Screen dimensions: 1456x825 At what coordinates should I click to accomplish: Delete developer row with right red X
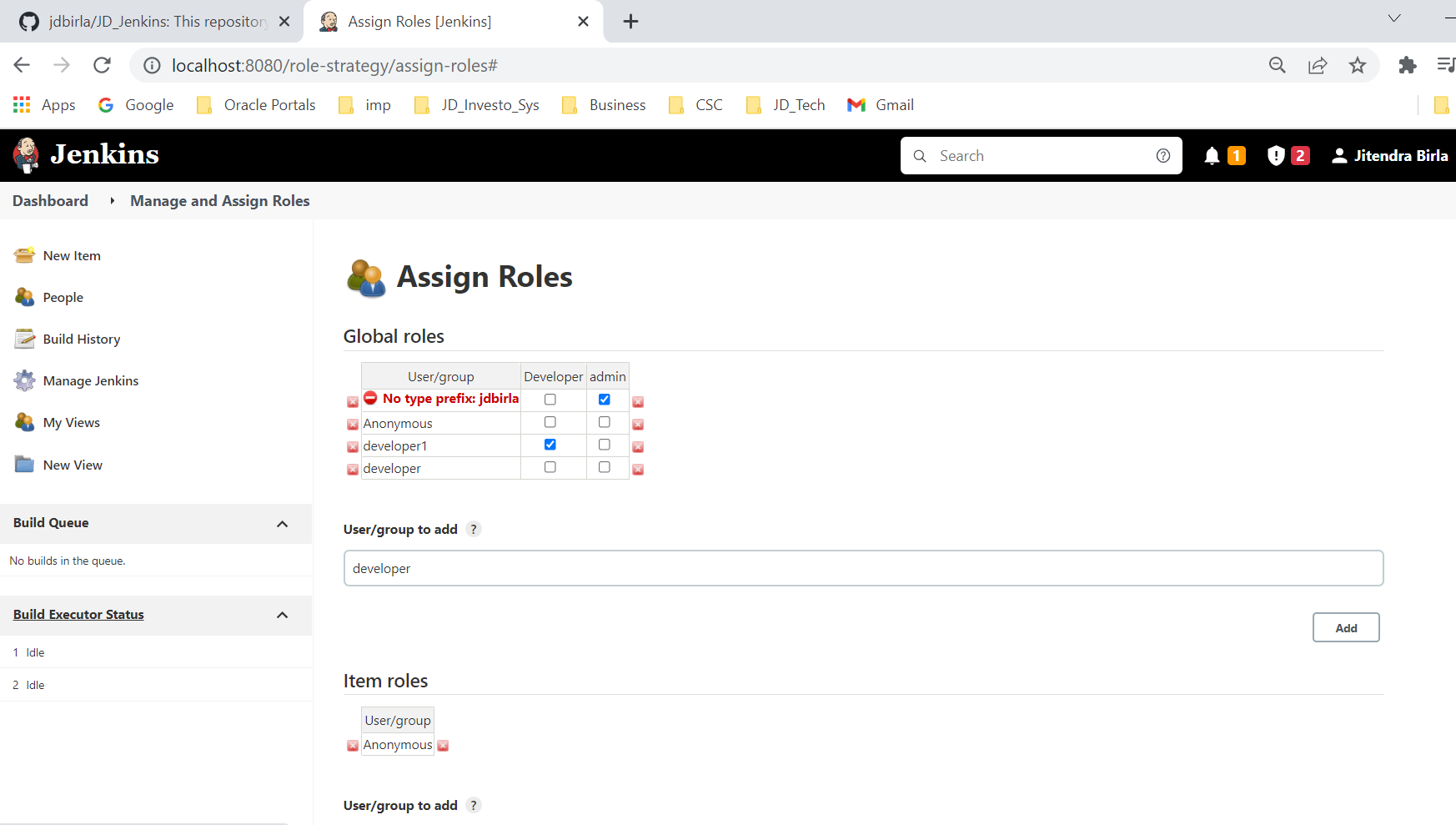[638, 470]
